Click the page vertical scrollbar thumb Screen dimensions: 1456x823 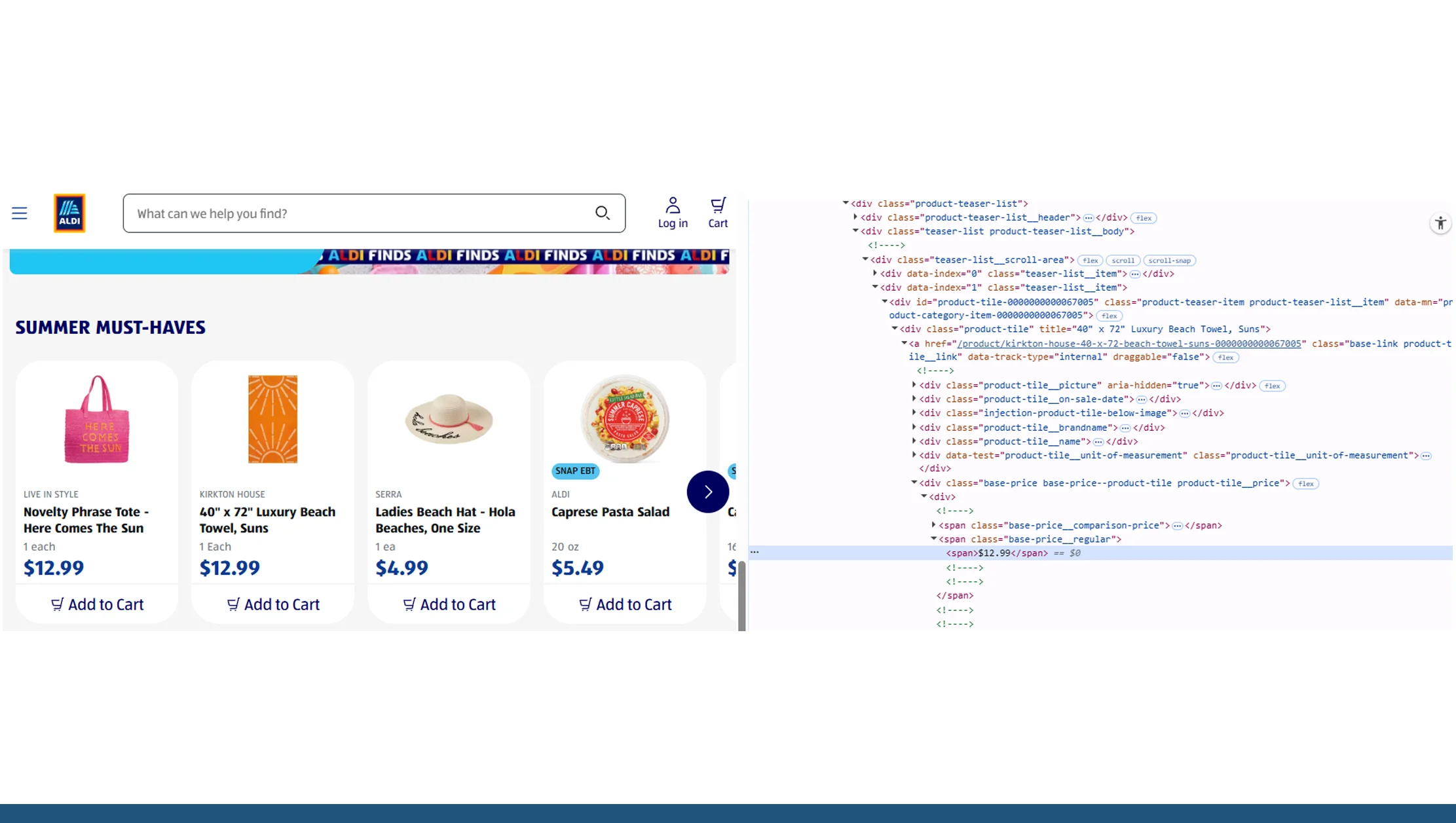click(x=741, y=596)
